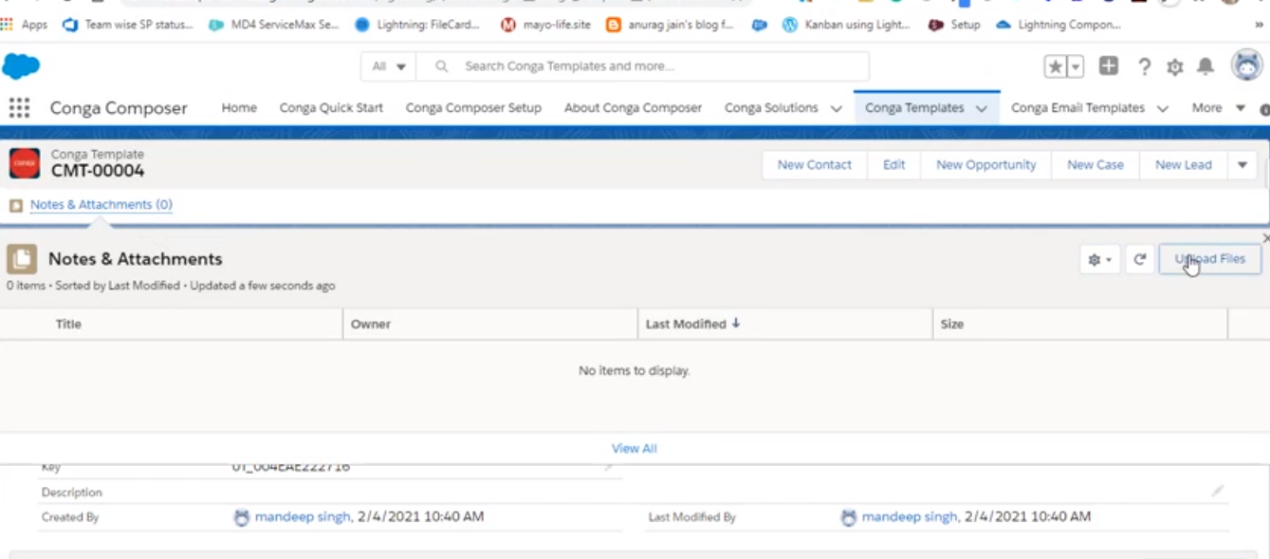The height and width of the screenshot is (559, 1270).
Task: Go to the Conga Quick Start tab
Action: click(x=331, y=108)
